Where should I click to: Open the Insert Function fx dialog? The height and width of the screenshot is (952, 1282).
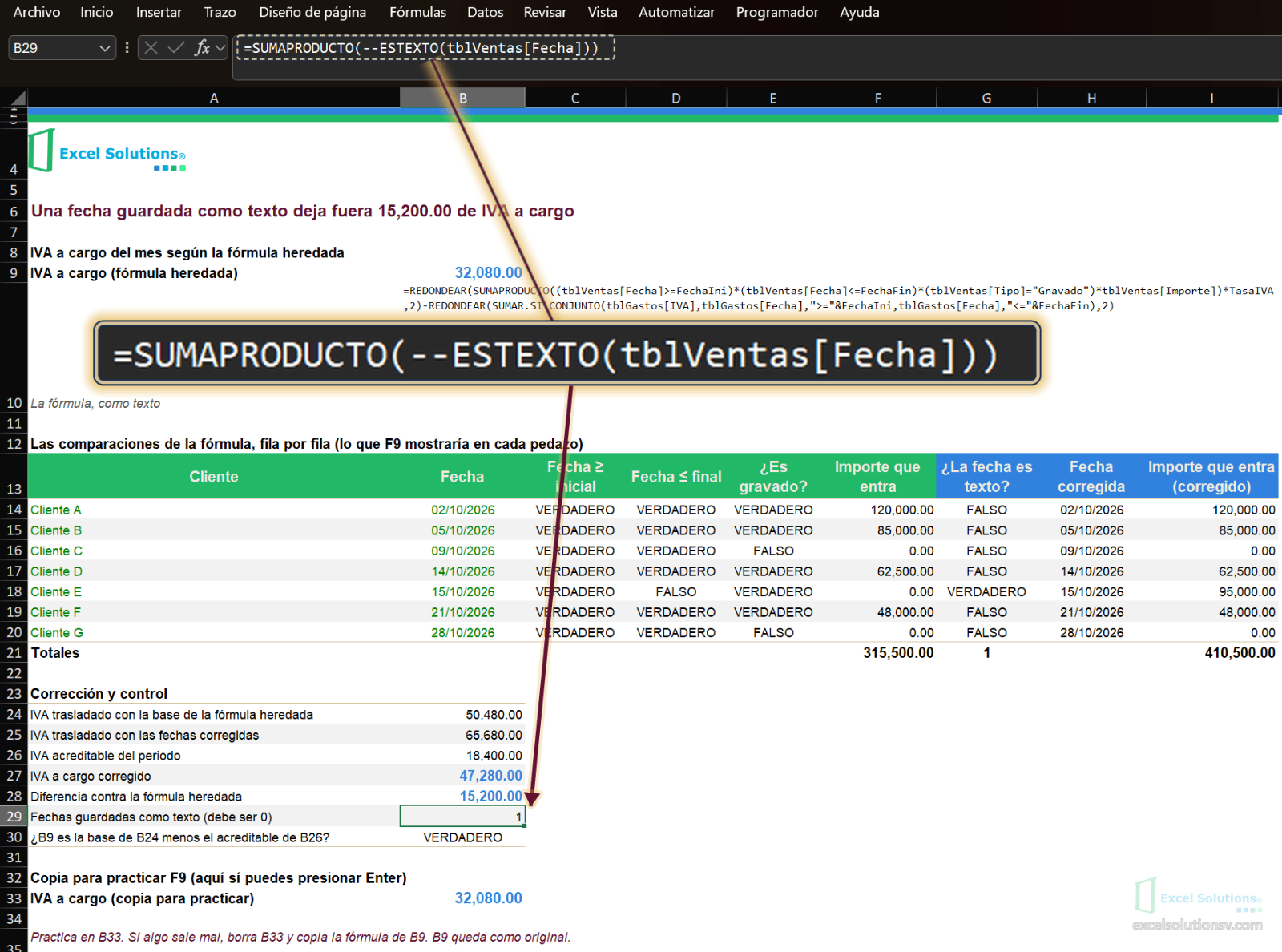click(x=202, y=48)
